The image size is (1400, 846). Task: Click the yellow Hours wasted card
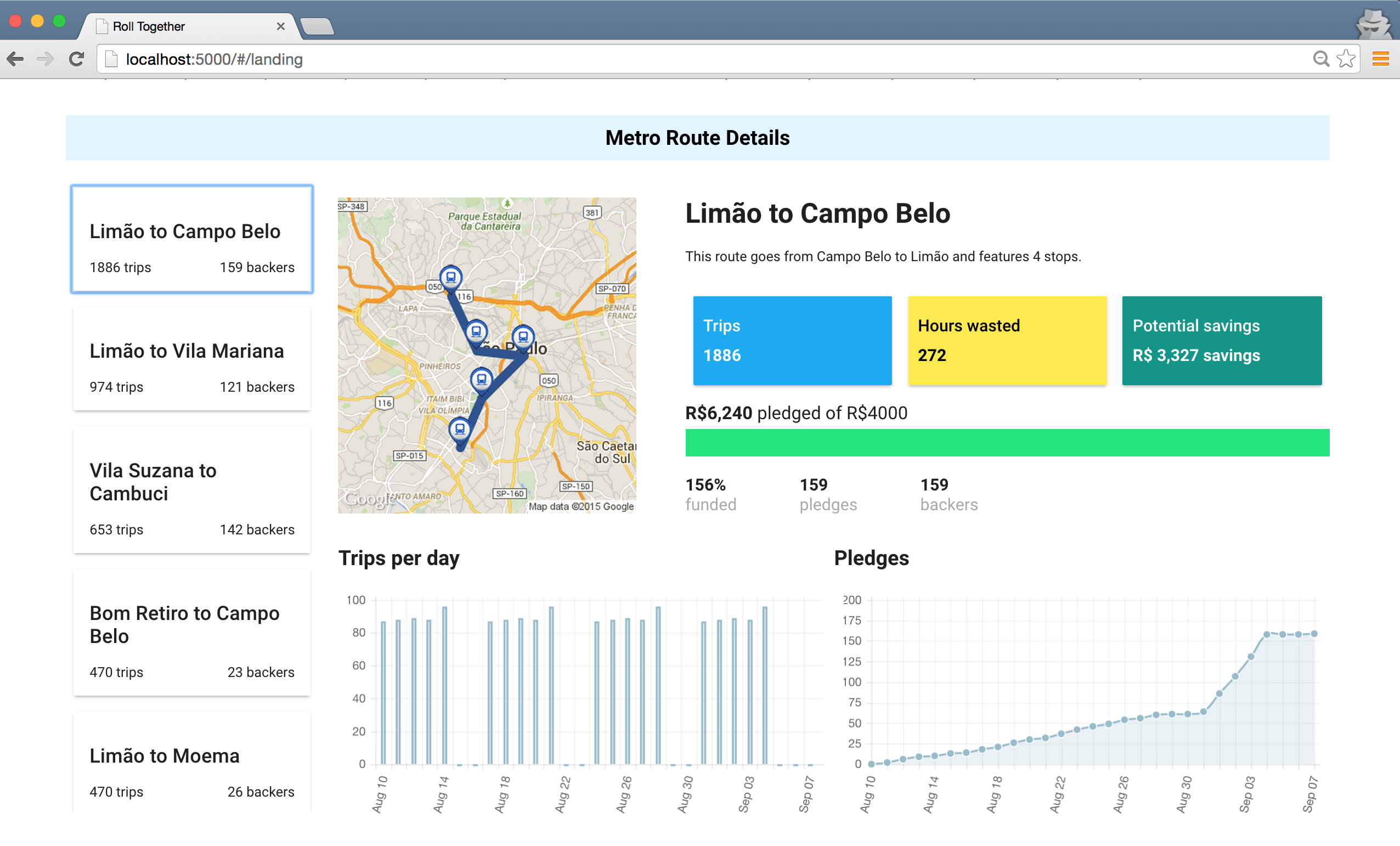1007,340
